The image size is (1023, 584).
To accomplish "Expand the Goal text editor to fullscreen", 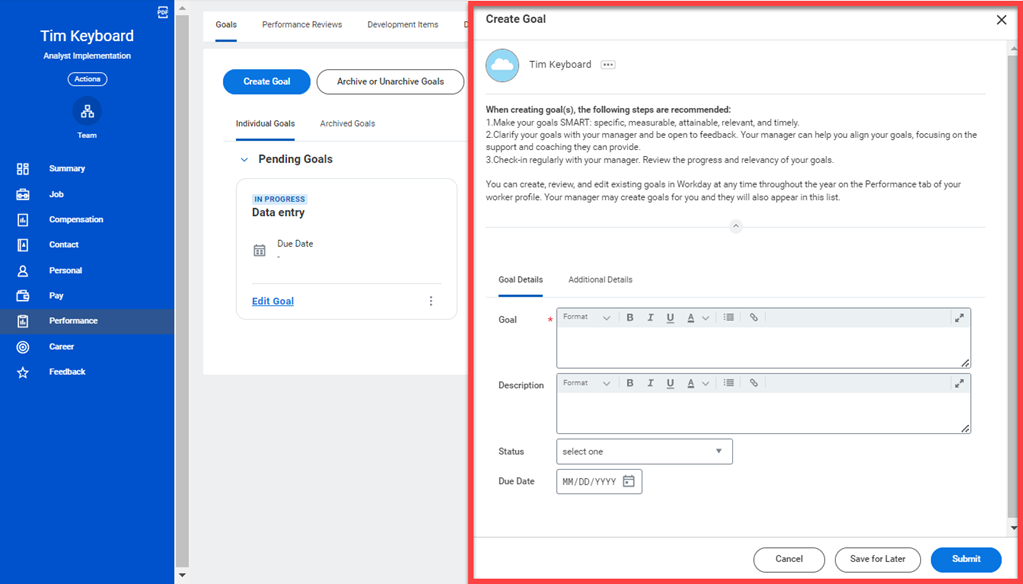I will (959, 318).
